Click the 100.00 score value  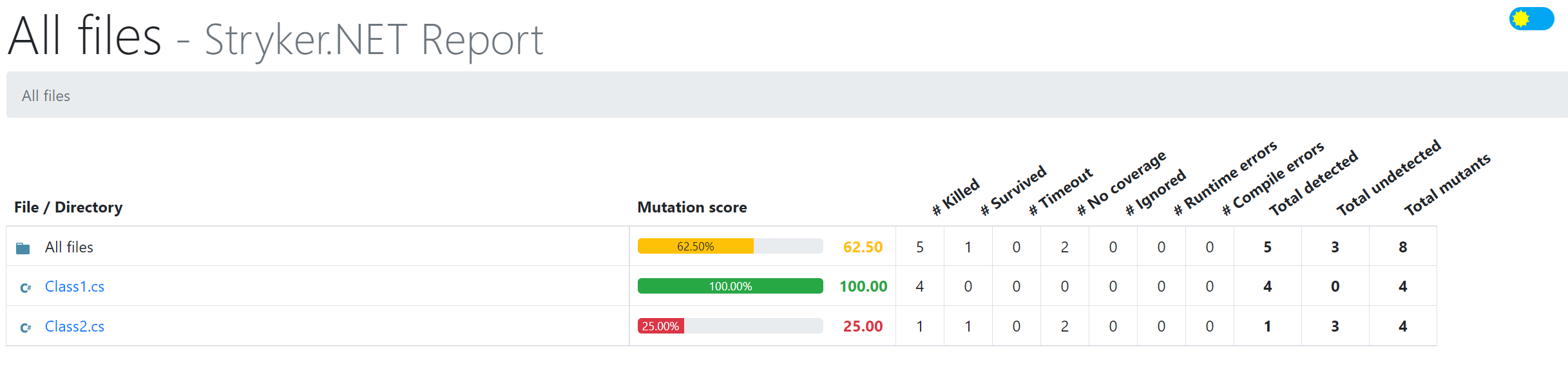point(863,287)
